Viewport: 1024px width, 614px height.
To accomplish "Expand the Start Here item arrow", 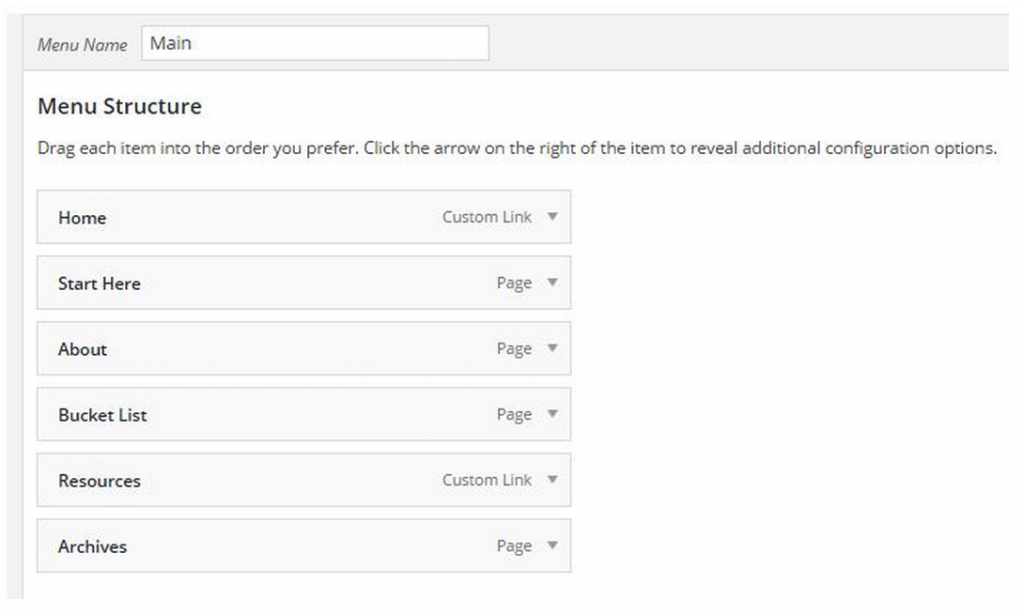I will [552, 282].
